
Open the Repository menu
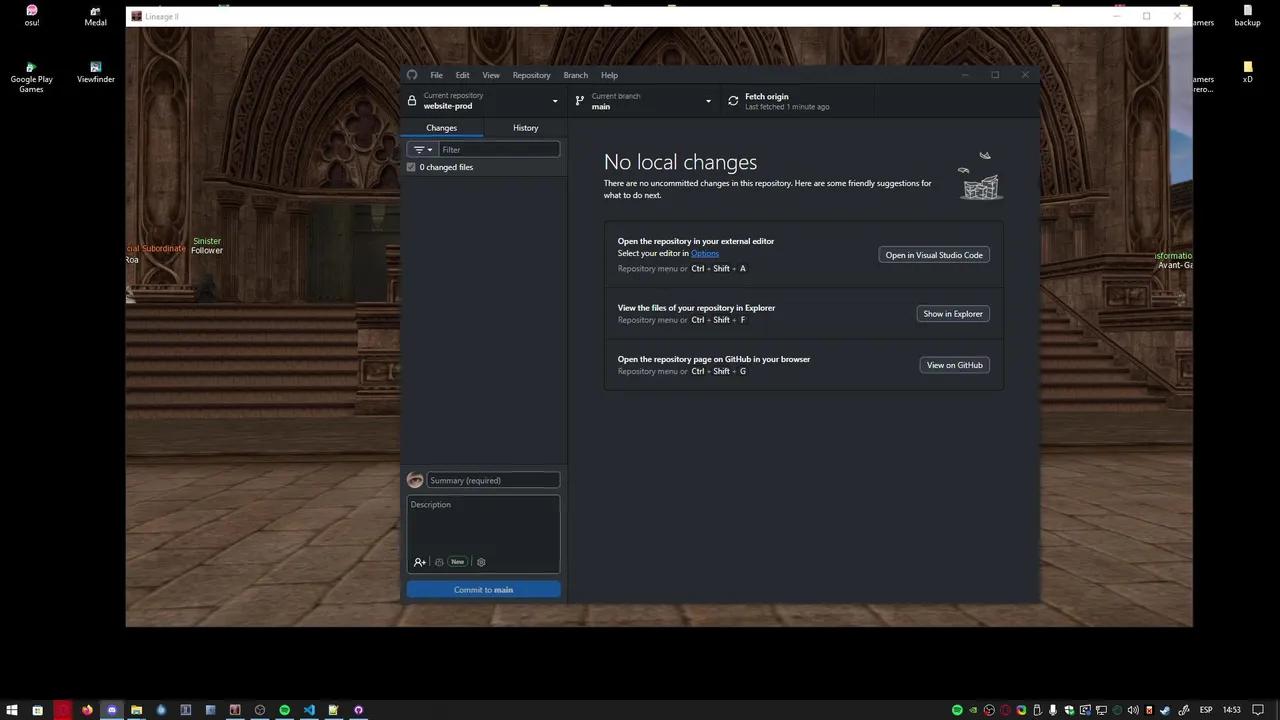tap(531, 75)
